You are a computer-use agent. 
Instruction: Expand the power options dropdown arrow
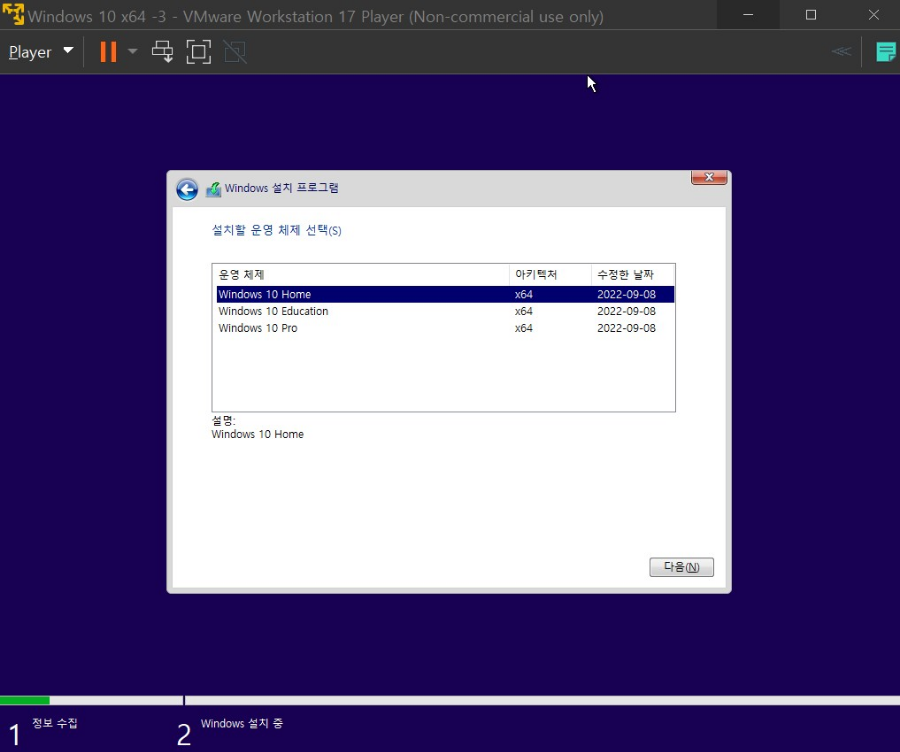[x=133, y=52]
